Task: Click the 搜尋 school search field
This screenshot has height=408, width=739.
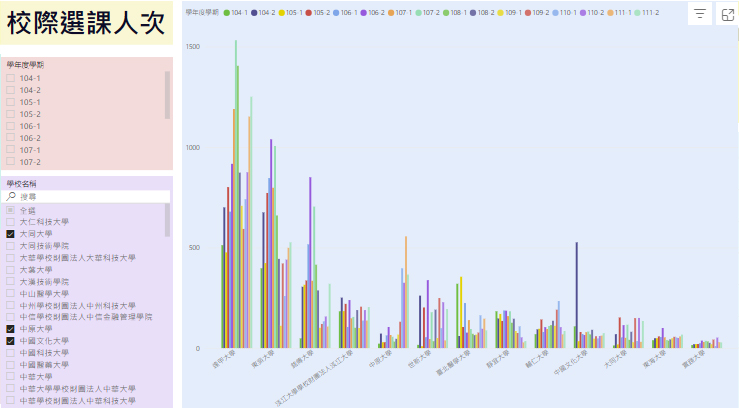Action: (90, 197)
